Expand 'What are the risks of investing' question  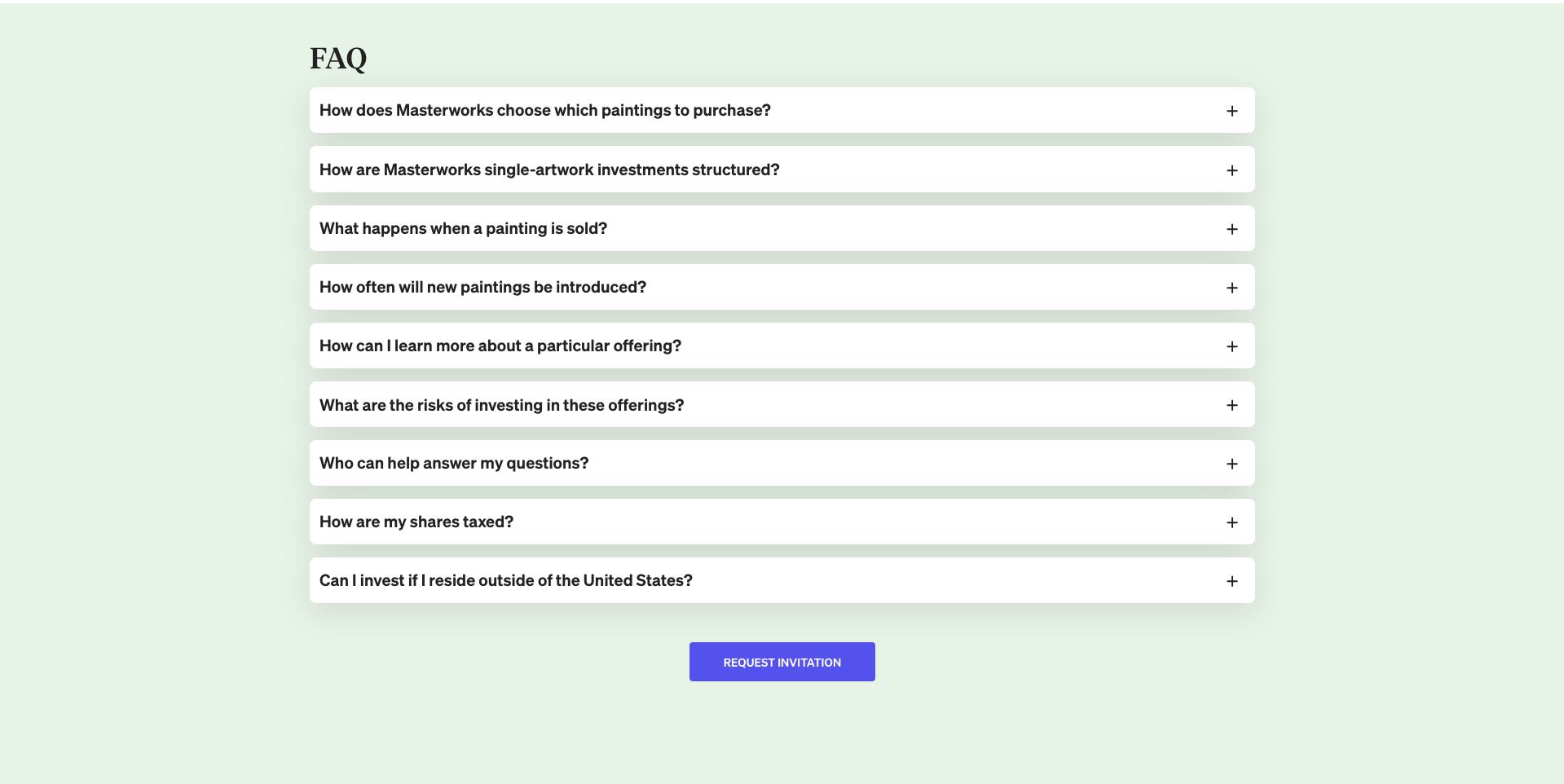pos(501,405)
